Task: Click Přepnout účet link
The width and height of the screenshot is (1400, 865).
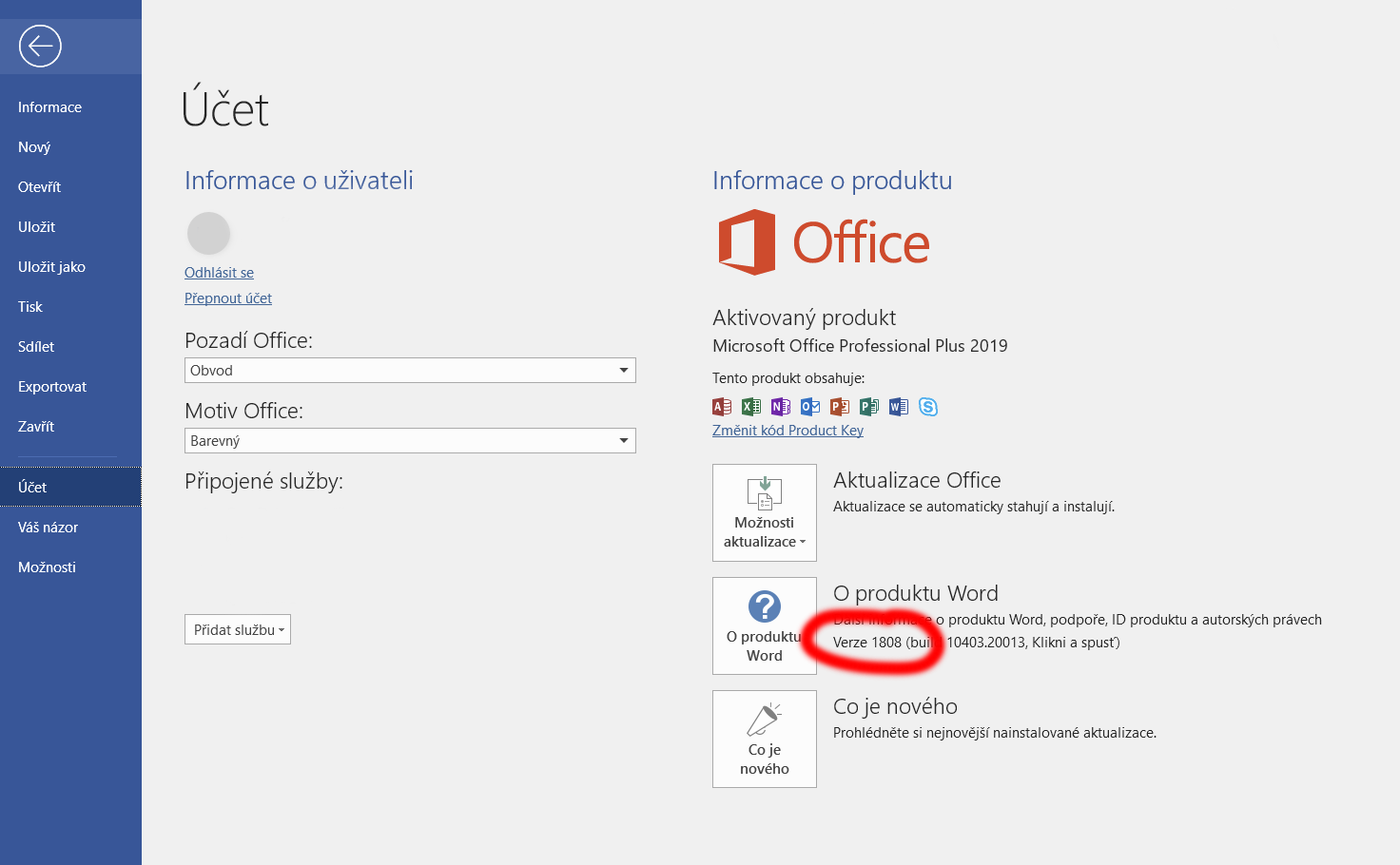Action: (228, 298)
